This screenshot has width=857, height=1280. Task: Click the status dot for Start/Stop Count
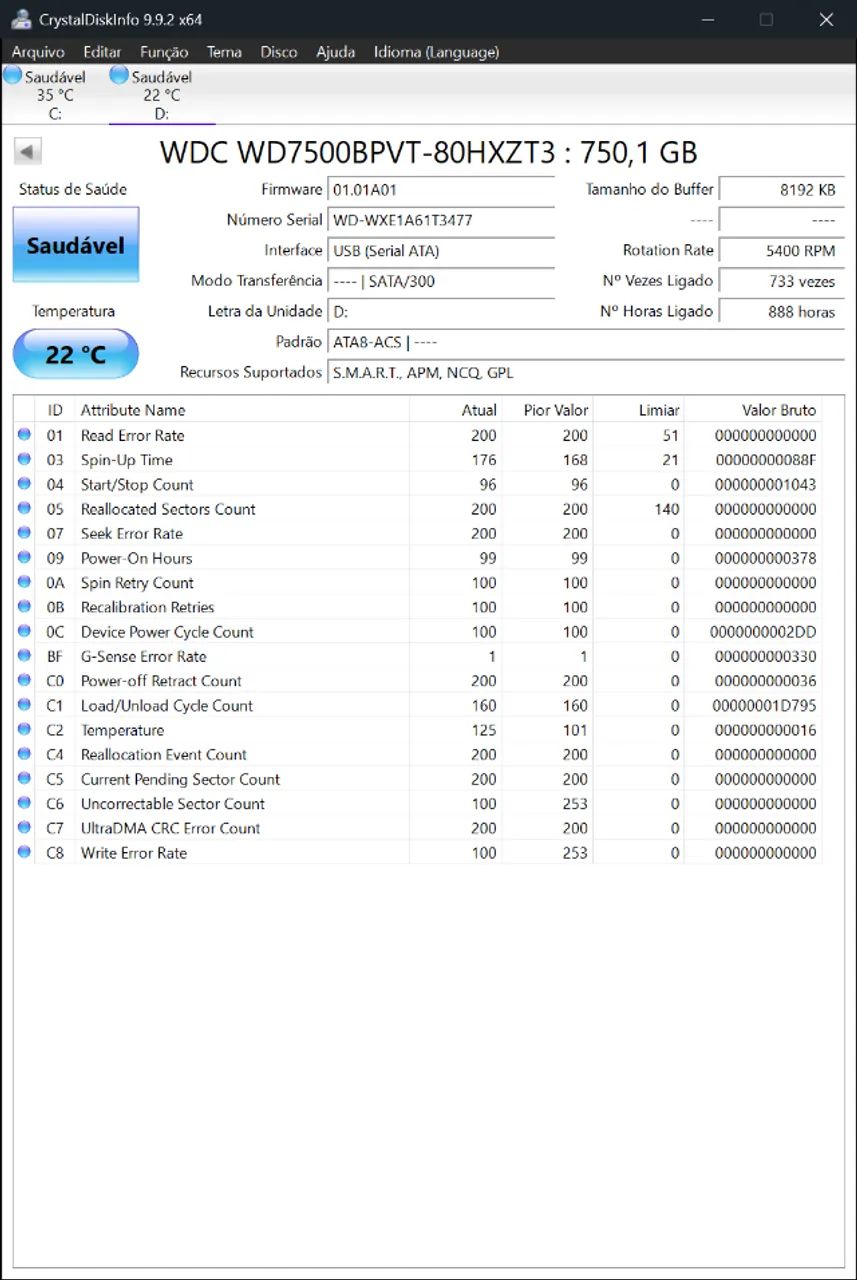(x=24, y=484)
